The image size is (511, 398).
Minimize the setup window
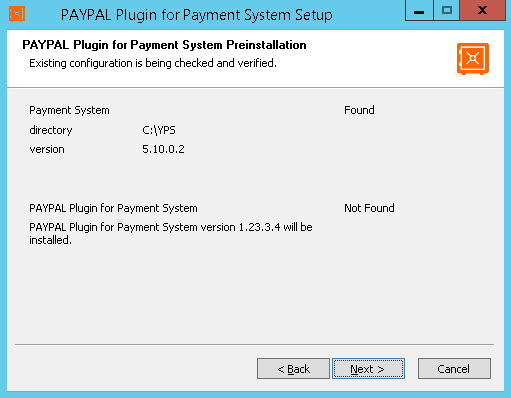pyautogui.click(x=419, y=11)
